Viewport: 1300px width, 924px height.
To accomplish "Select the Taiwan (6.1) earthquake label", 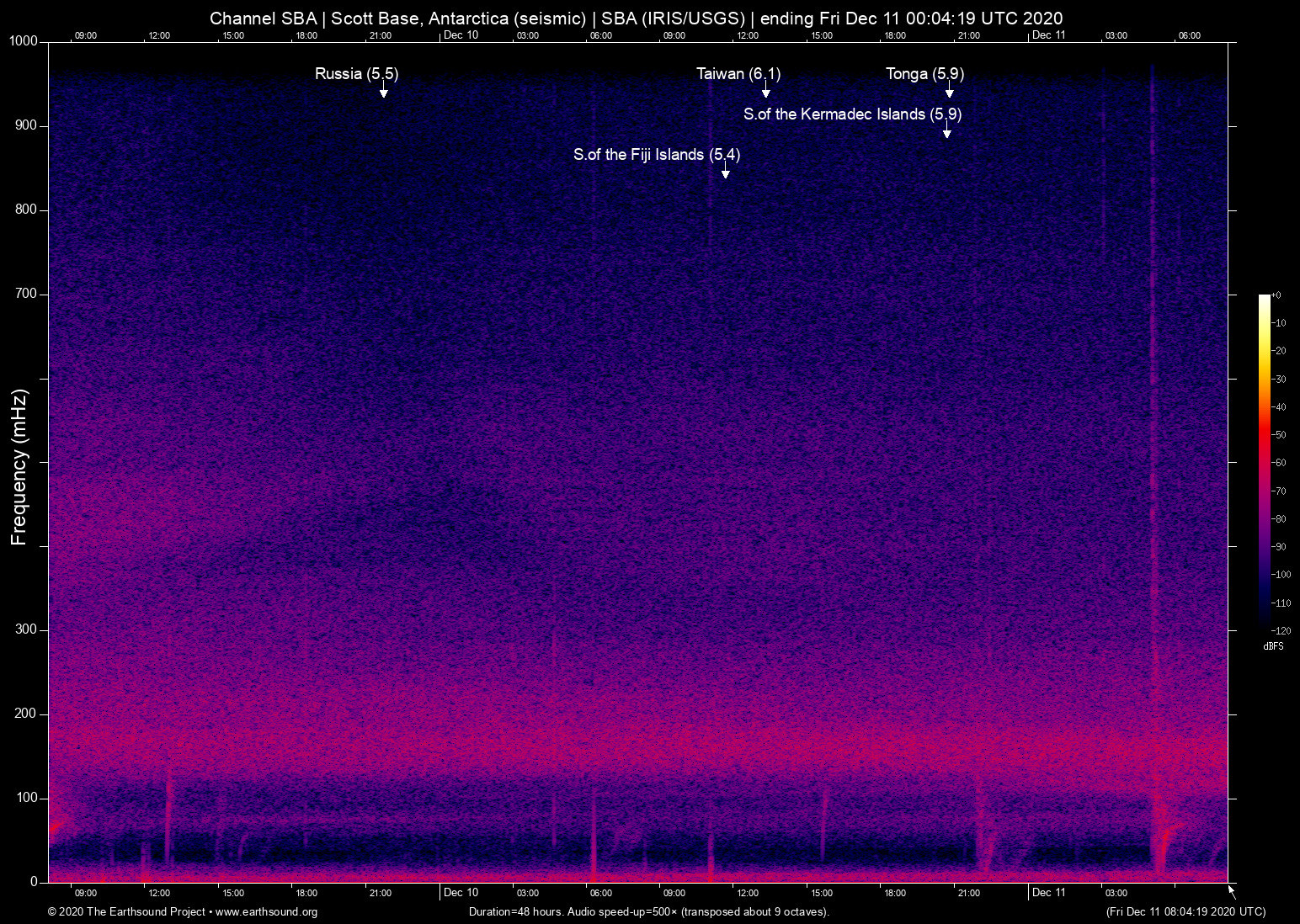I will coord(738,74).
